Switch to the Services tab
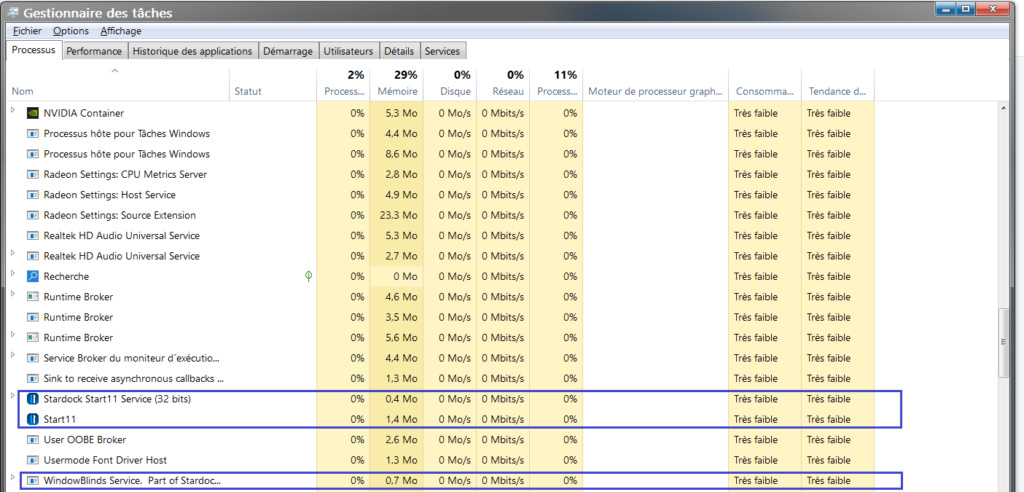 click(442, 51)
